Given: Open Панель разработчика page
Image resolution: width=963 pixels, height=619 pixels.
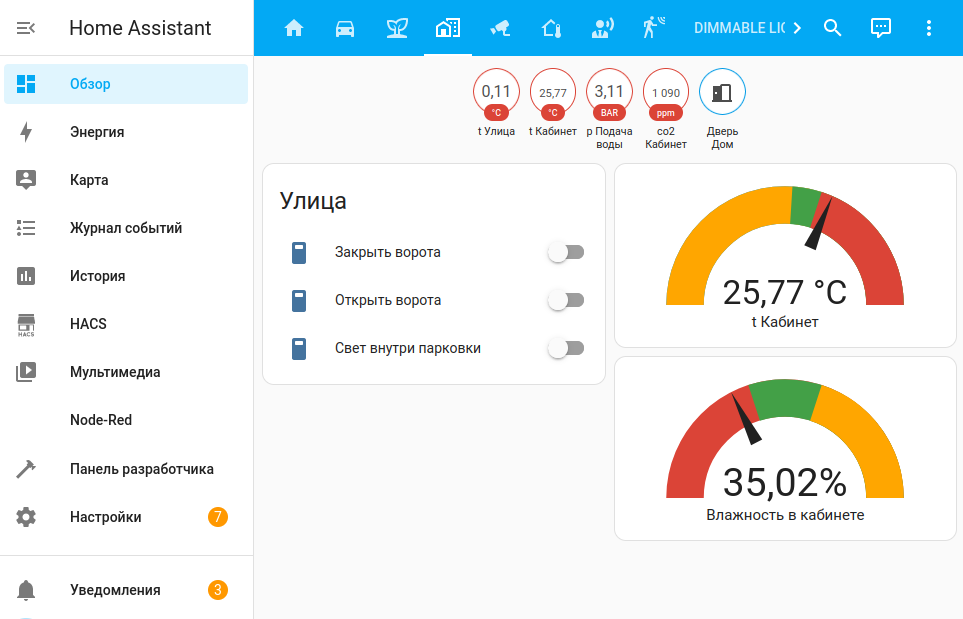Looking at the screenshot, I should coord(141,469).
